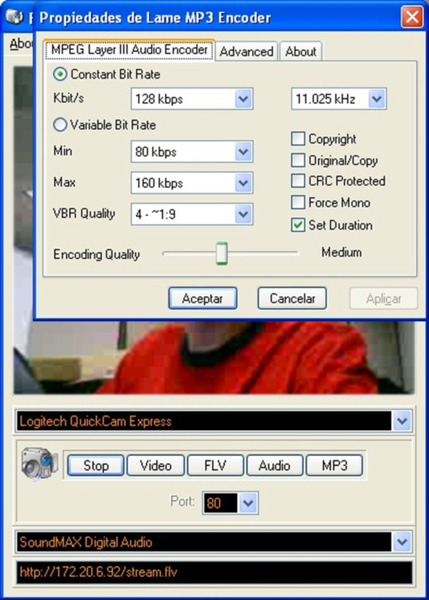Click the Encoding Quality slider handle
The height and width of the screenshot is (600, 429).
point(222,253)
